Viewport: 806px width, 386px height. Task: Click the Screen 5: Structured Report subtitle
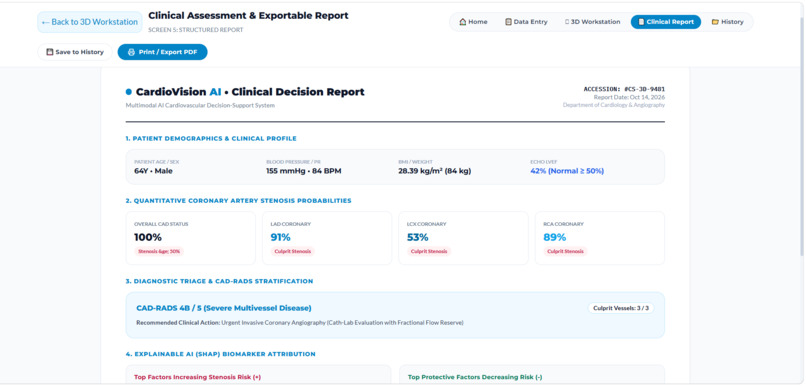(196, 30)
